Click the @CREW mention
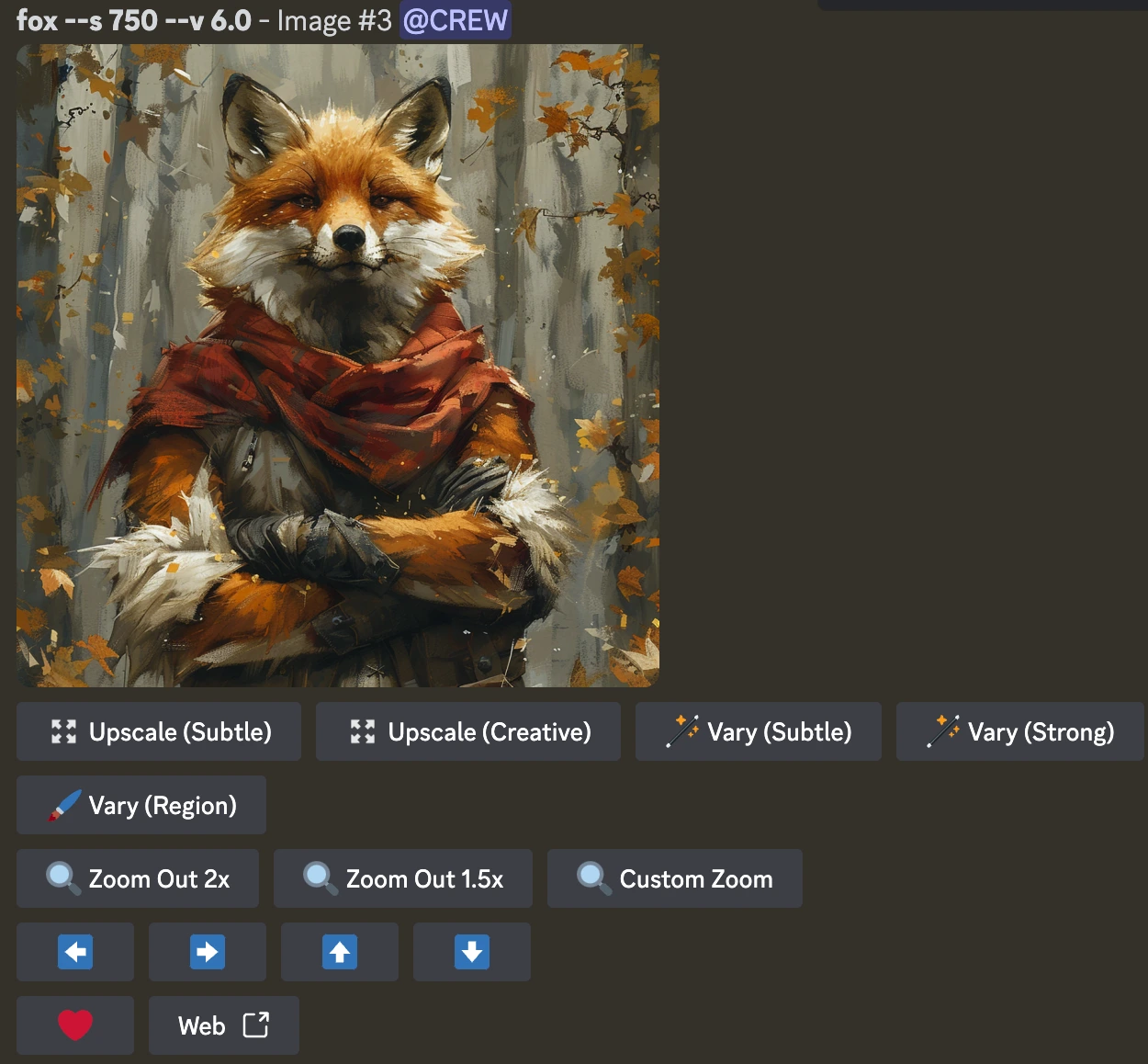The height and width of the screenshot is (1064, 1148). pos(456,20)
